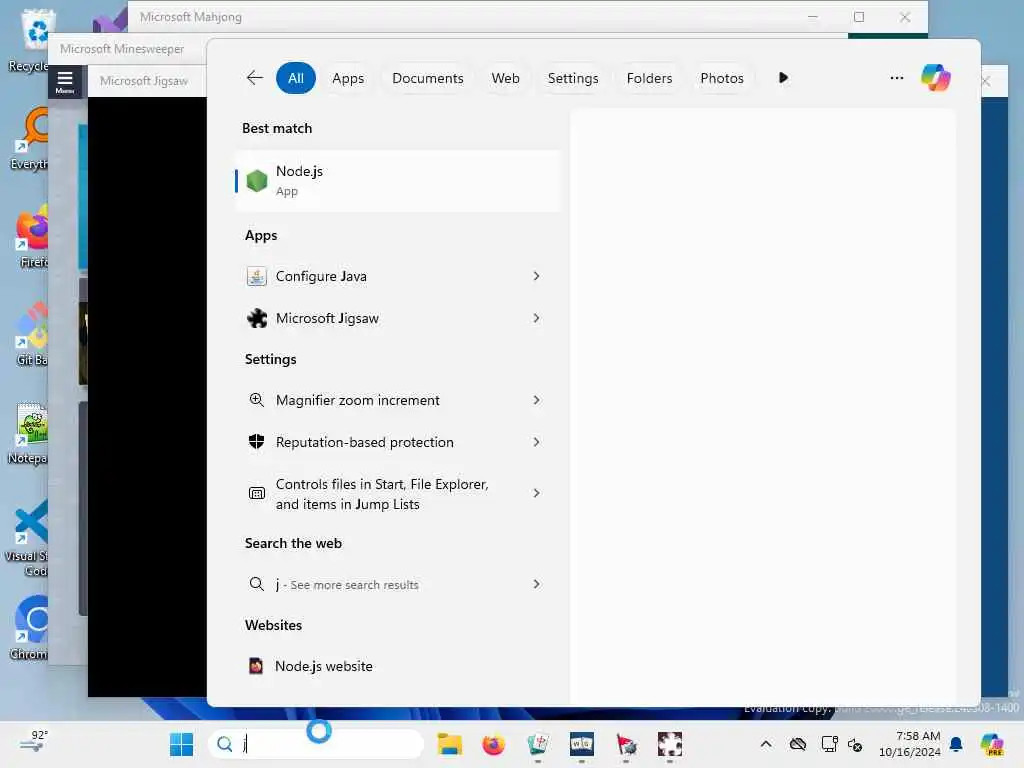Image resolution: width=1024 pixels, height=768 pixels.
Task: Open the Node.js best match result
Action: pyautogui.click(x=397, y=181)
